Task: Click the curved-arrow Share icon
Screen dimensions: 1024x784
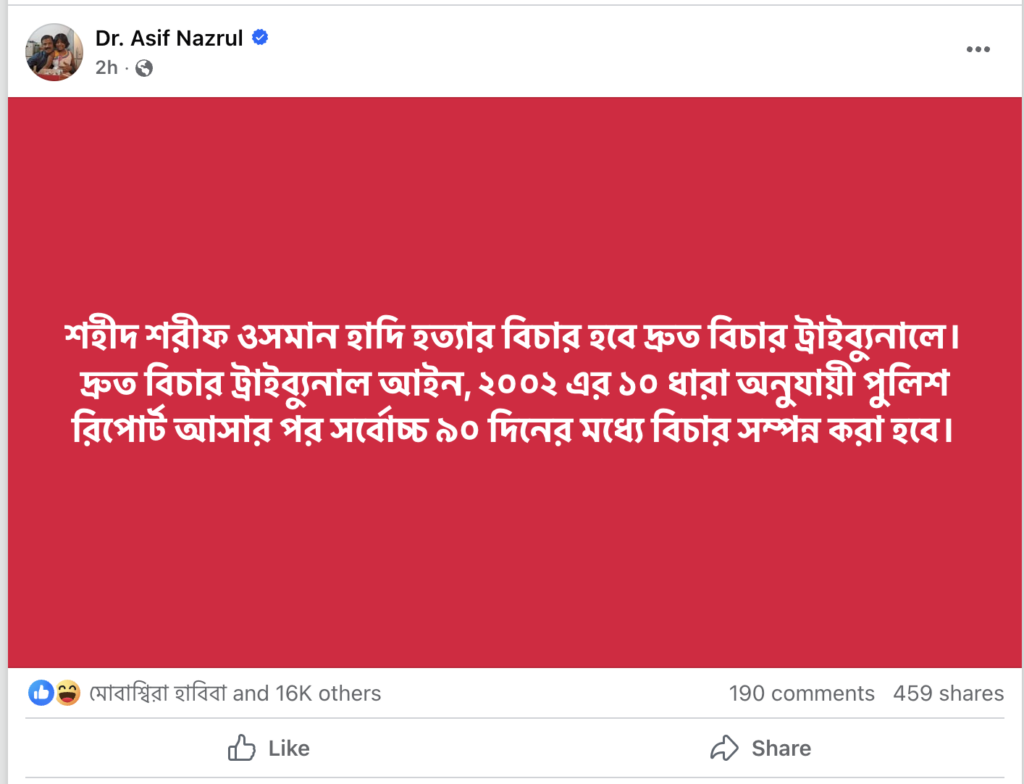Action: coord(723,748)
